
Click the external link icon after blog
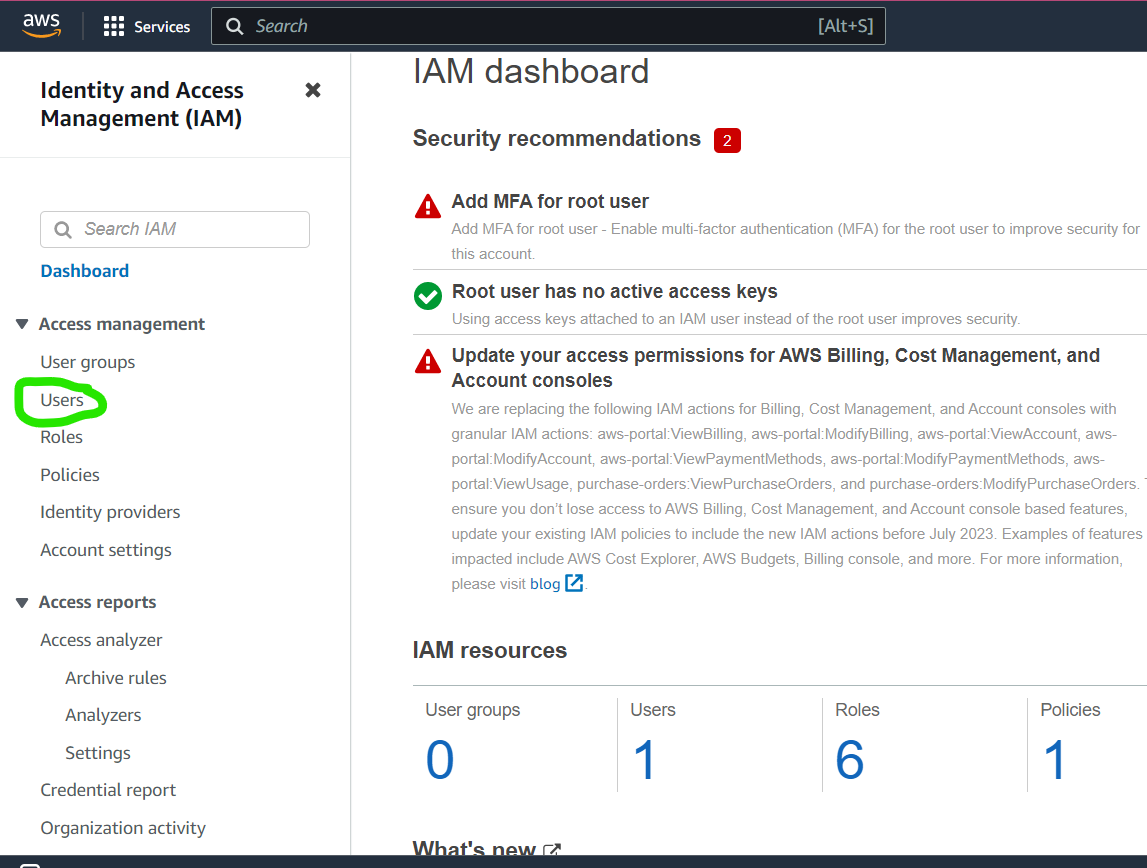(x=574, y=583)
